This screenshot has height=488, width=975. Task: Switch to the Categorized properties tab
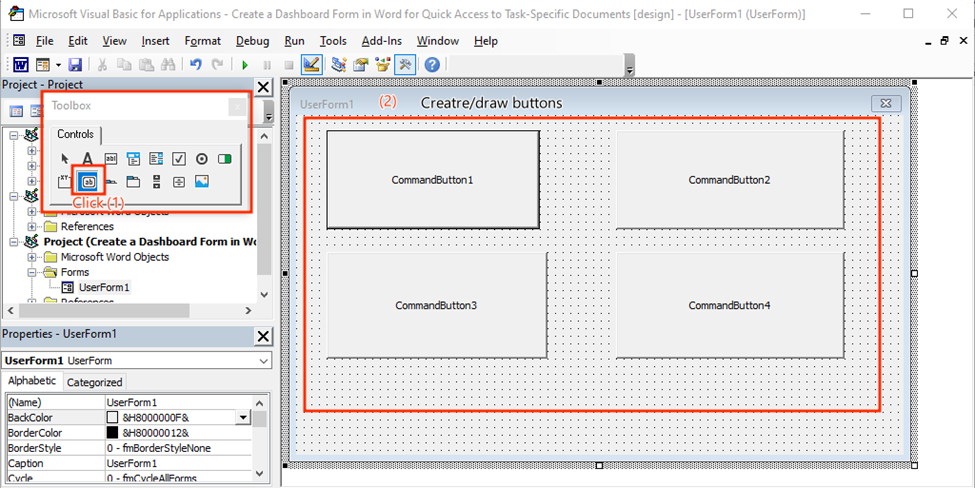tap(95, 382)
